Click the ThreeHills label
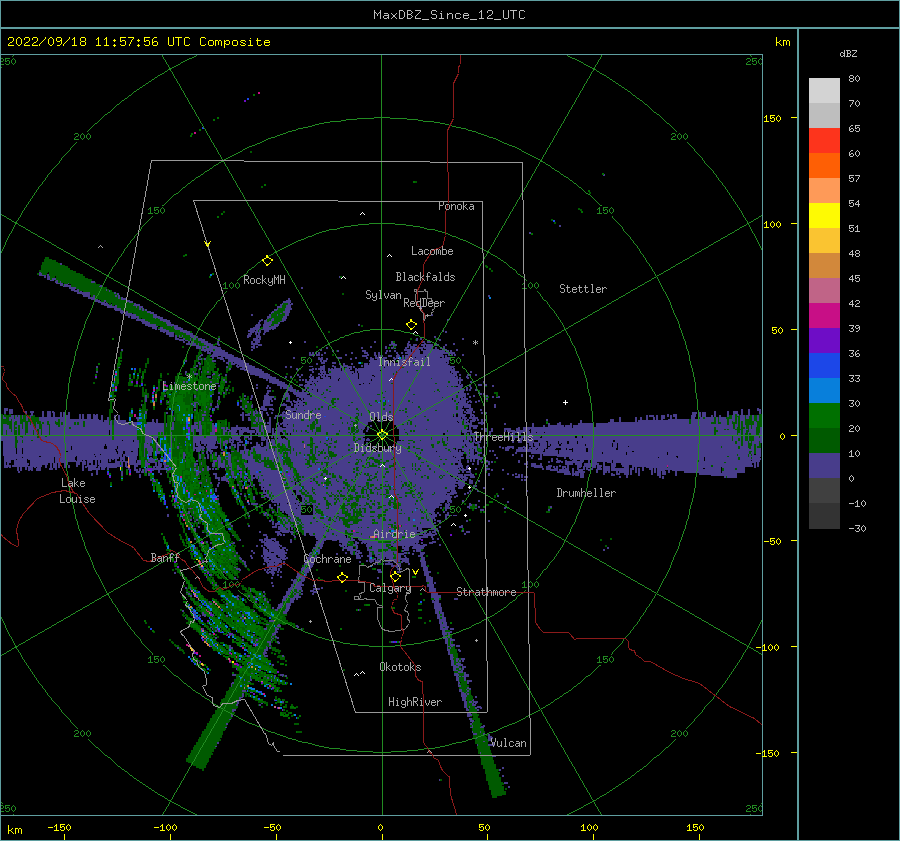 coord(503,437)
